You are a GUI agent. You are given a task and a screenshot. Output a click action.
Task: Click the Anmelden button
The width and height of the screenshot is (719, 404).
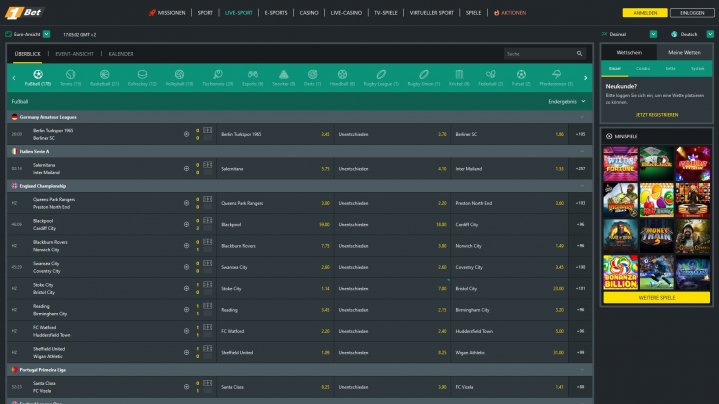[645, 13]
